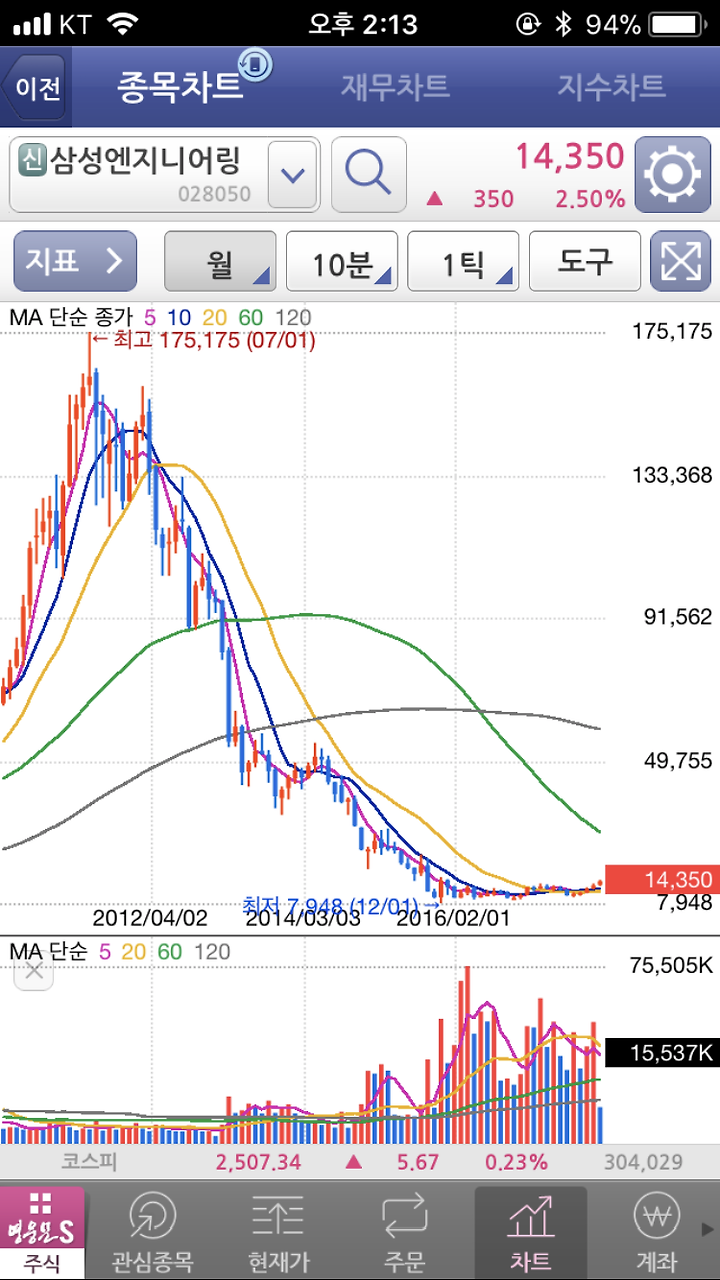720x1280 pixels.
Task: Select the price MA 120 gray legend
Action: point(292,318)
